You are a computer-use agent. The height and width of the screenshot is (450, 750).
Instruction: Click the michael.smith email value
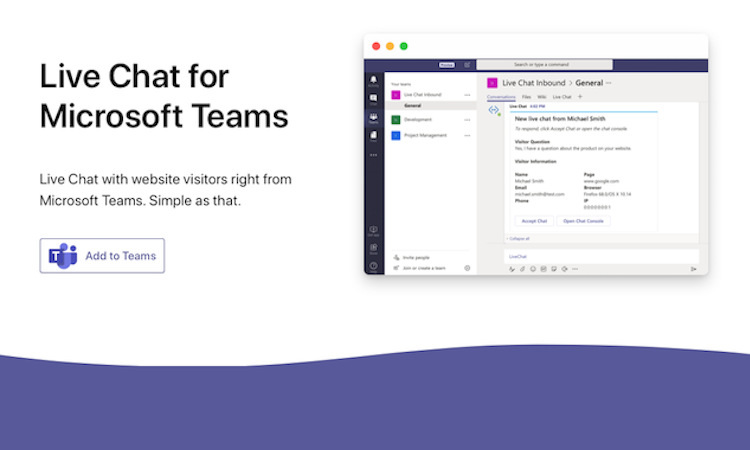click(x=540, y=194)
